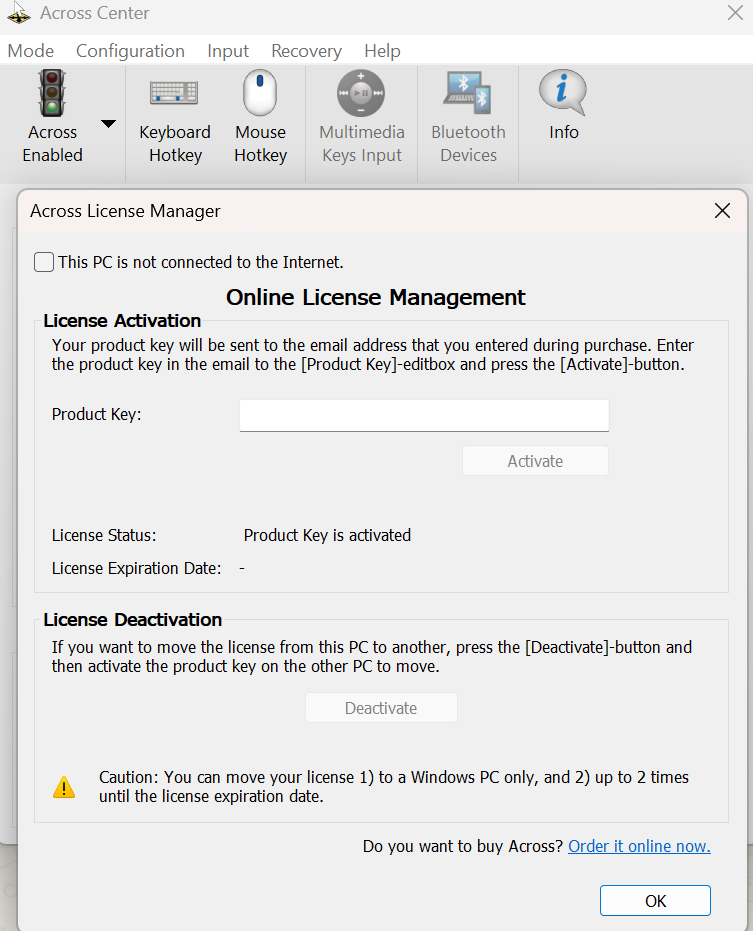Open Bluetooth Devices from toolbar
The image size is (753, 931).
[x=468, y=118]
